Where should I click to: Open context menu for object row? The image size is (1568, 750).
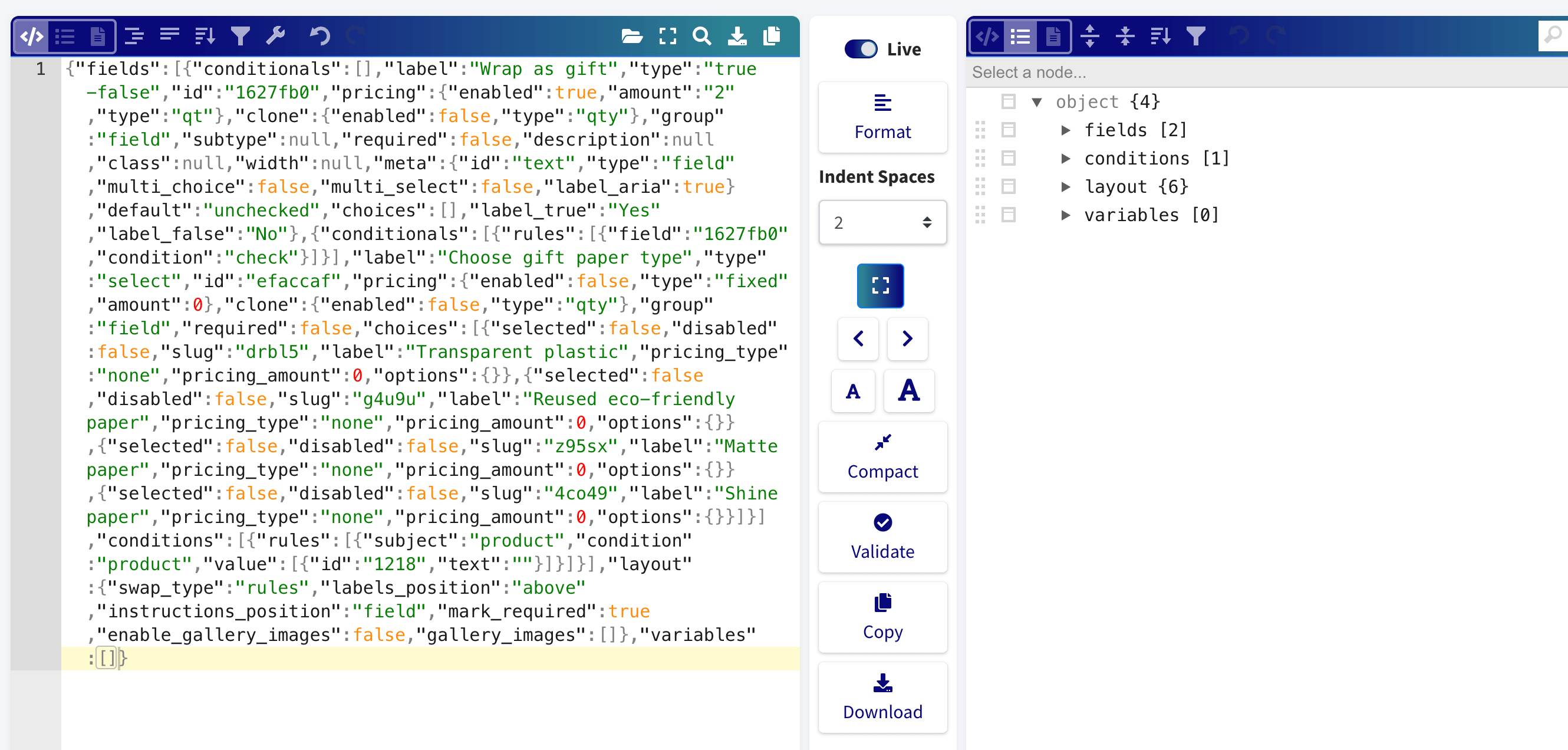point(1009,101)
